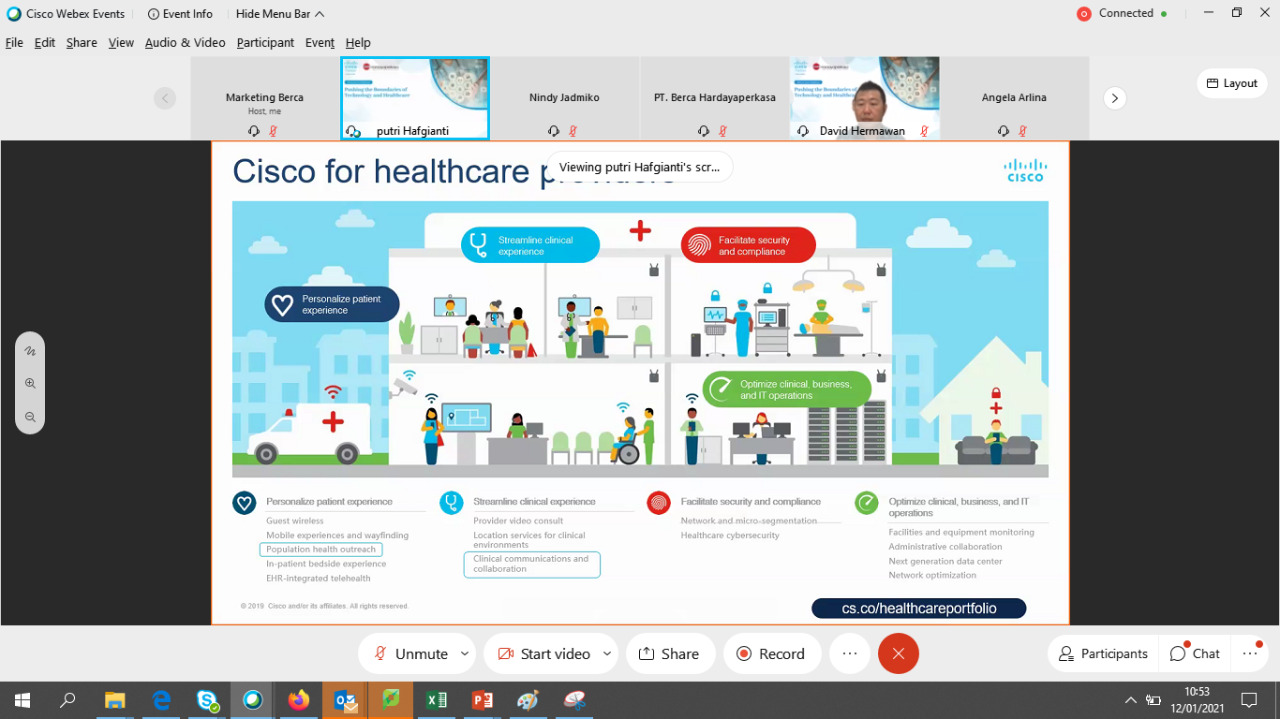
Task: Zoom out on the shared screen
Action: coord(30,417)
